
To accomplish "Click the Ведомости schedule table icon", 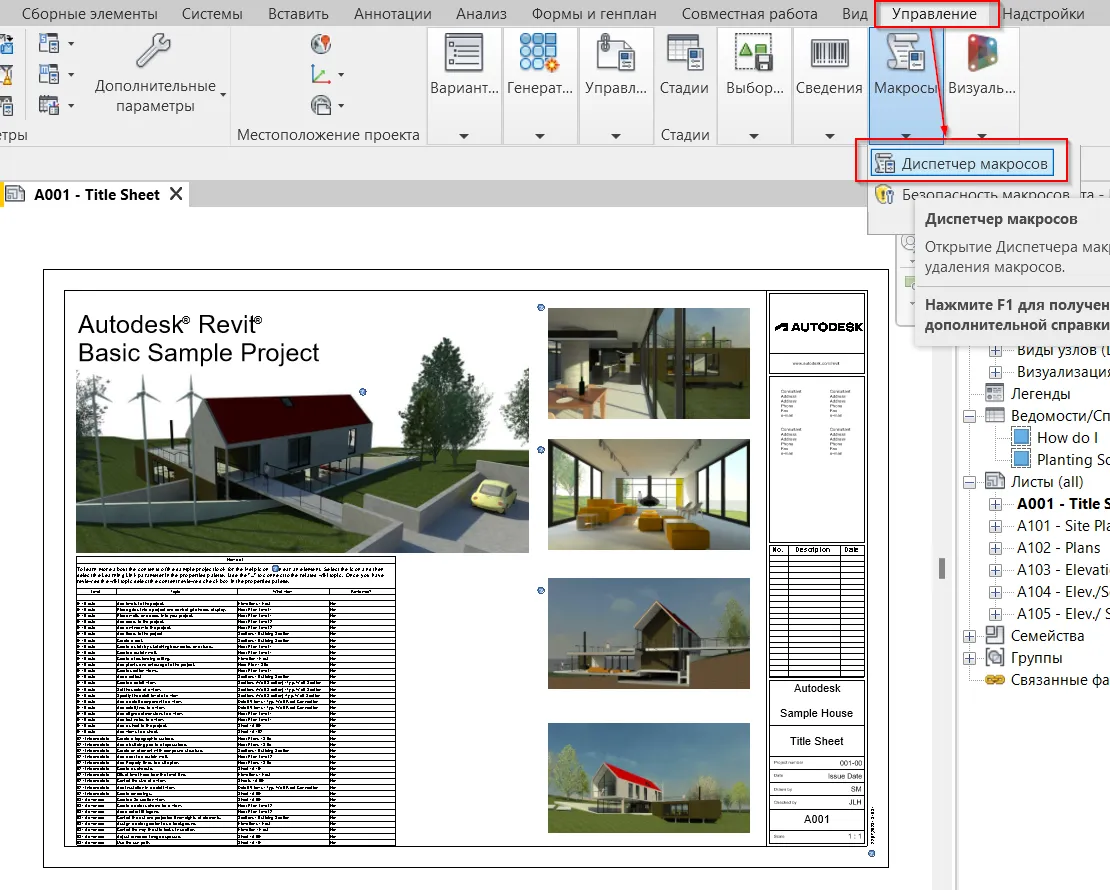I will point(995,415).
